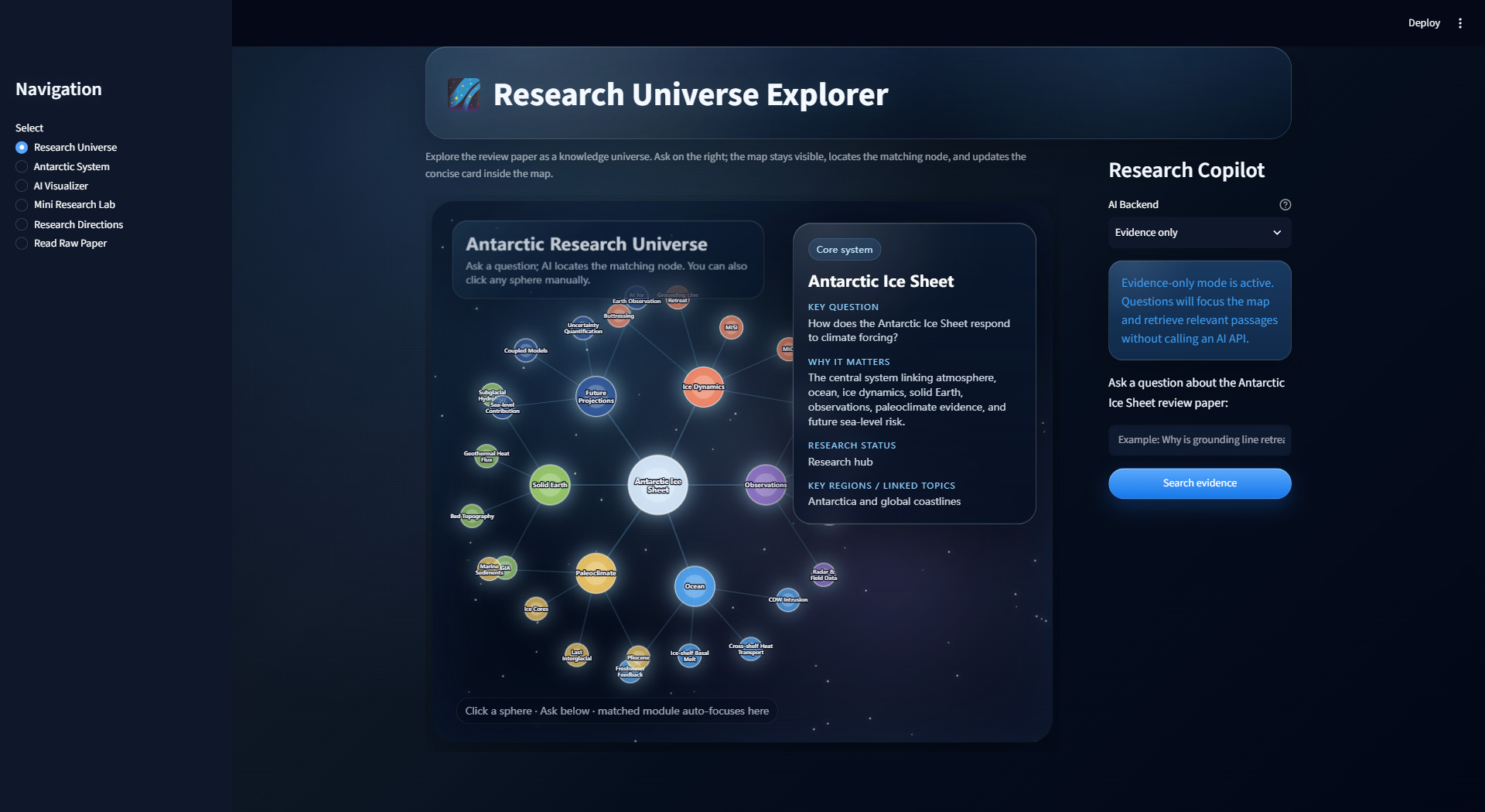This screenshot has height=812, width=1485.
Task: Select the Cross-shelf Heat Transport node
Action: coord(750,649)
